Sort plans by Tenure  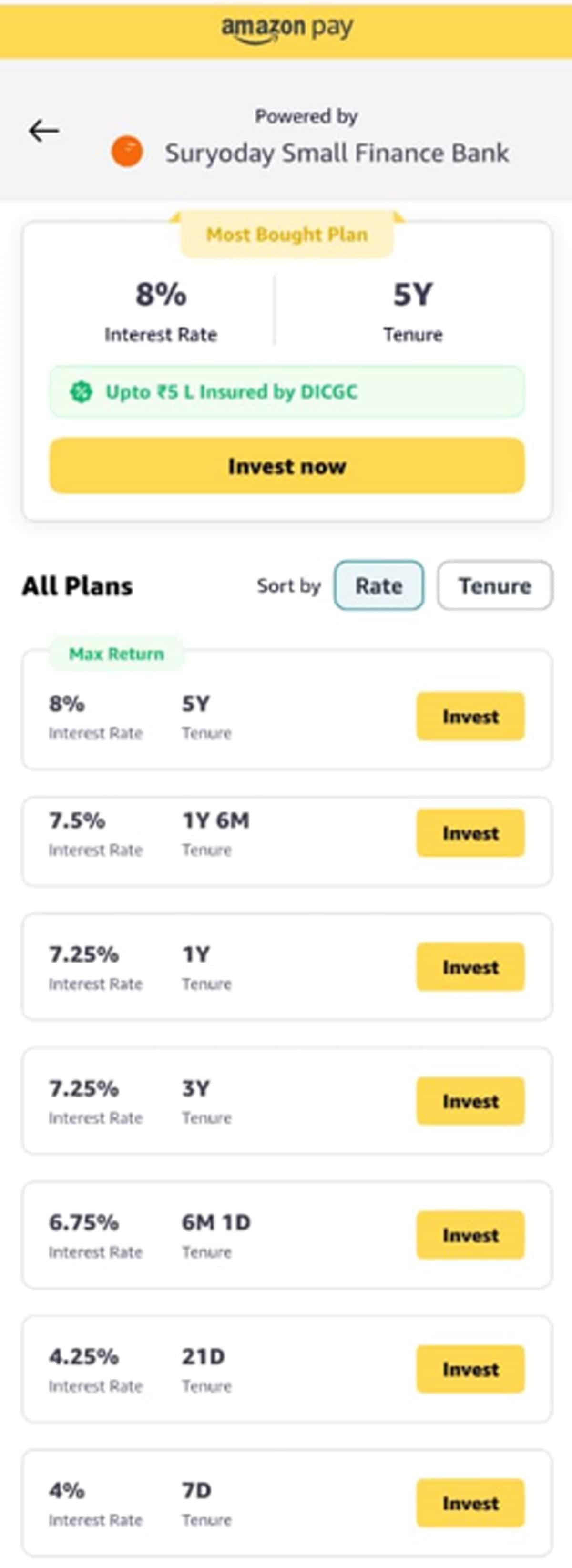pos(495,585)
